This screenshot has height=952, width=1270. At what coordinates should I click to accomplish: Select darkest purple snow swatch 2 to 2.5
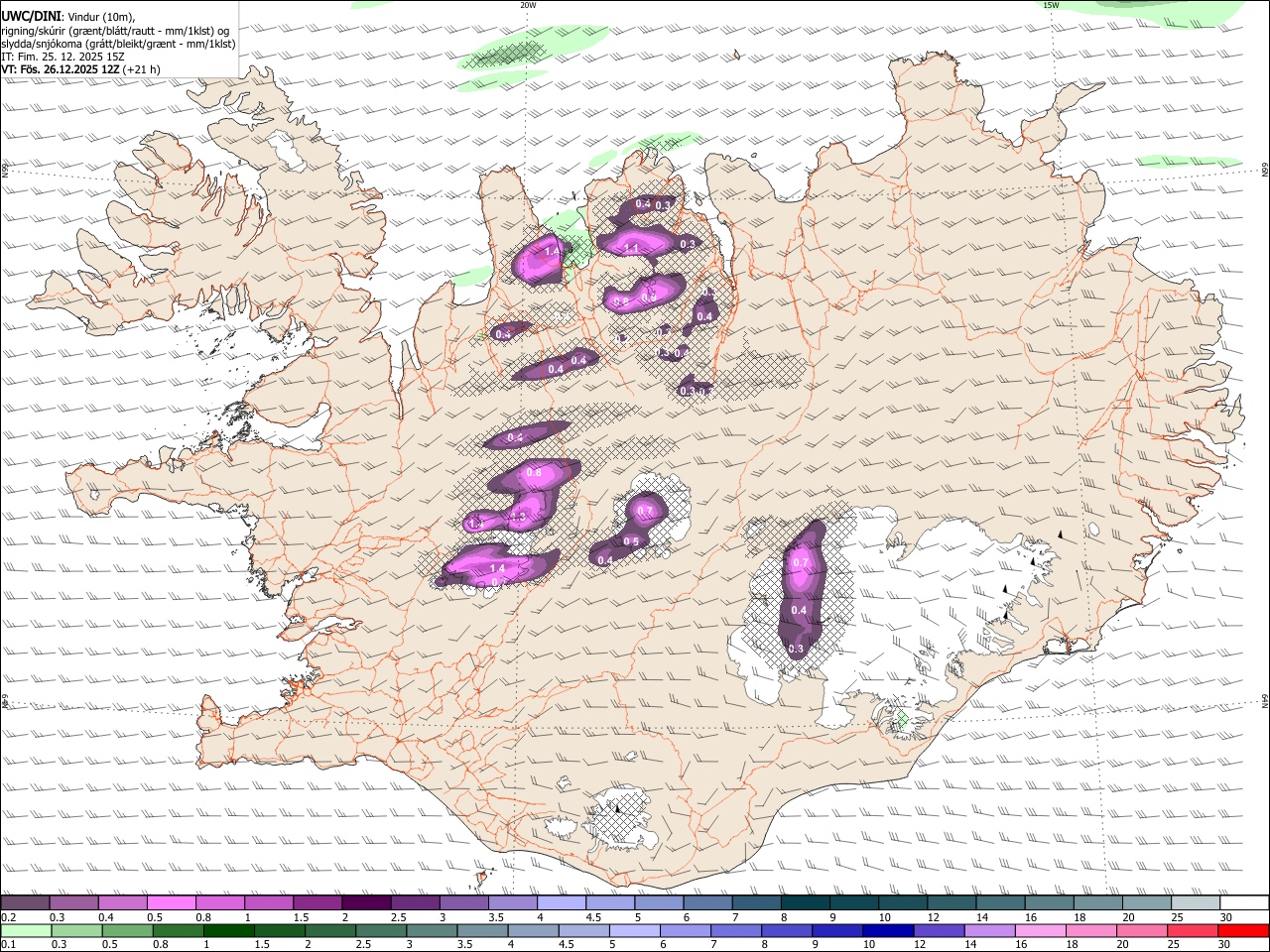365,903
